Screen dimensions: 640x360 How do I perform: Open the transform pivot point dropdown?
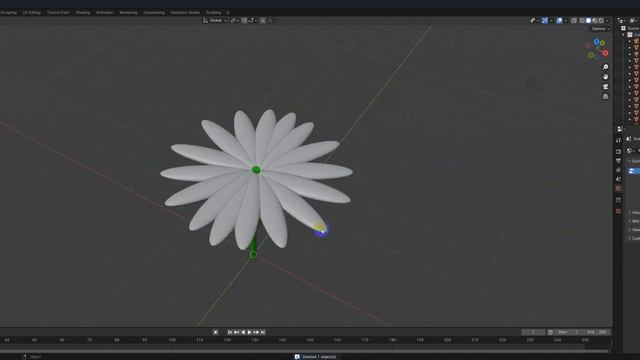pos(234,20)
